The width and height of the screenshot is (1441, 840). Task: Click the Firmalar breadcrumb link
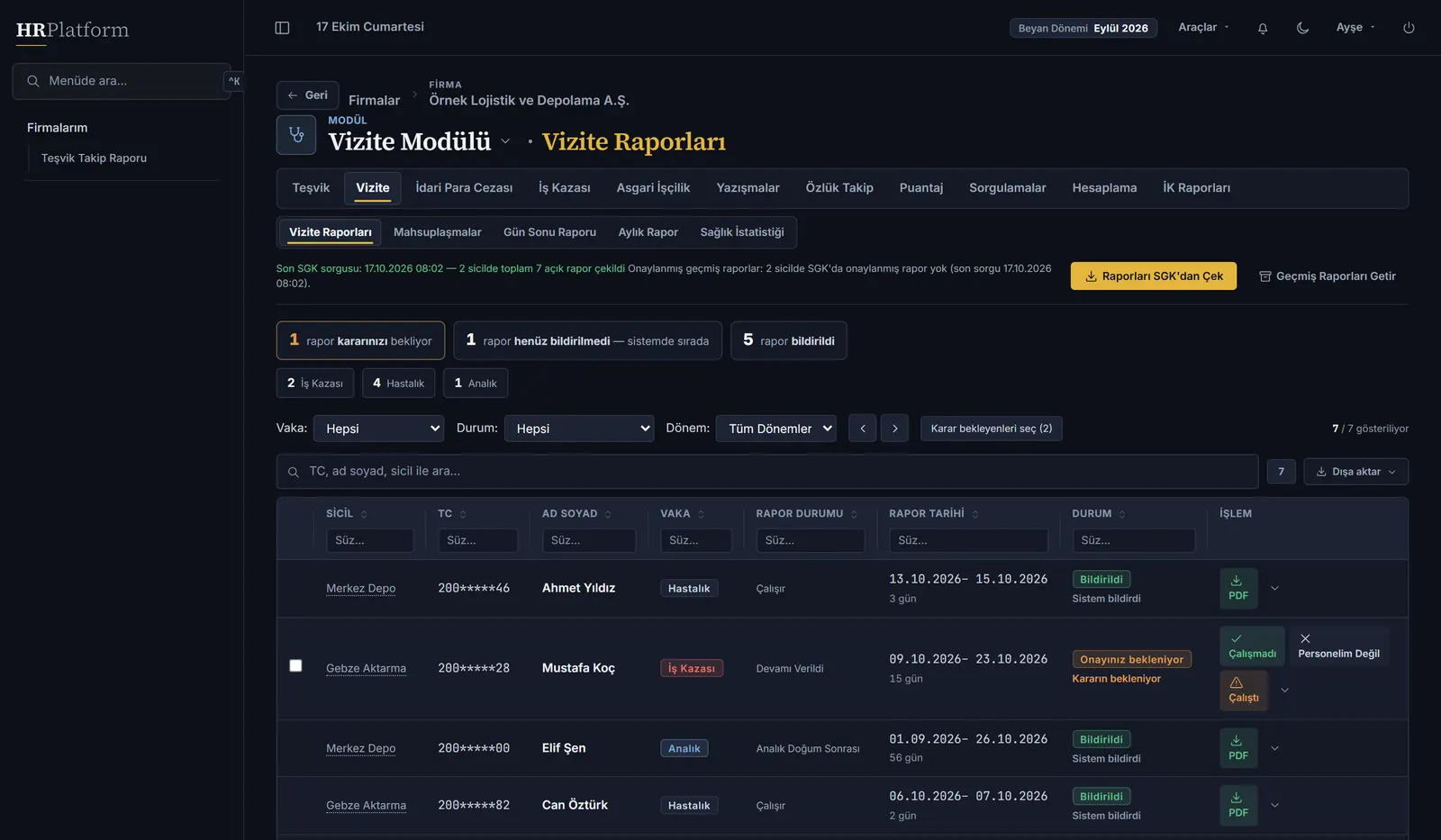(374, 101)
